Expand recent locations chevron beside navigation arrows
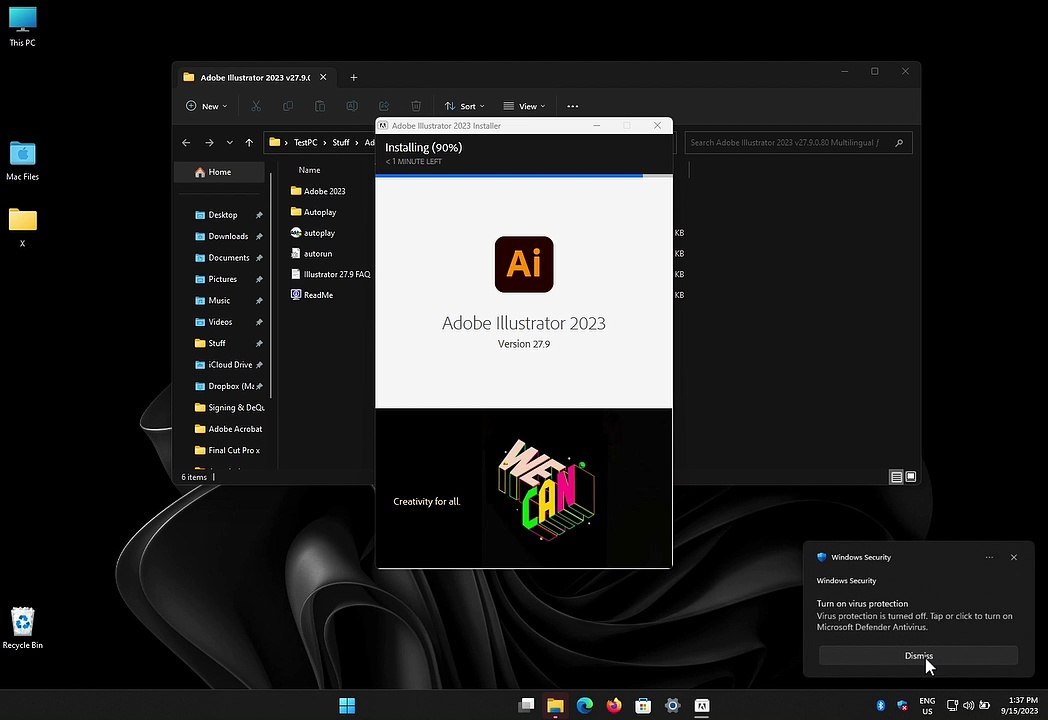Viewport: 1048px width, 720px height. click(x=229, y=142)
